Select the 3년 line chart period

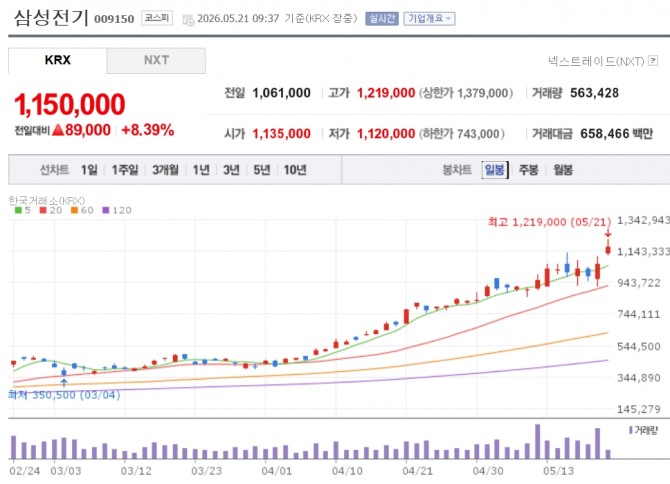231,170
